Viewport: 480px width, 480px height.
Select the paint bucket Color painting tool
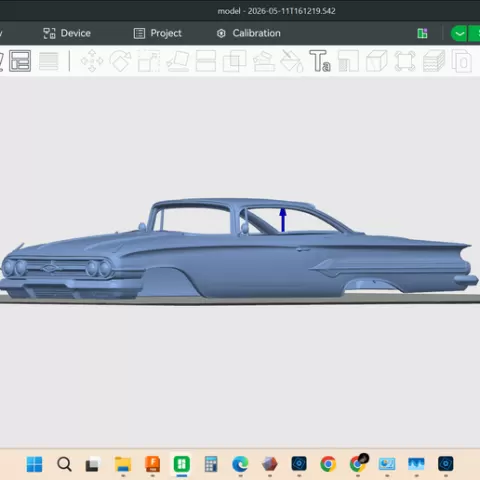[292, 61]
